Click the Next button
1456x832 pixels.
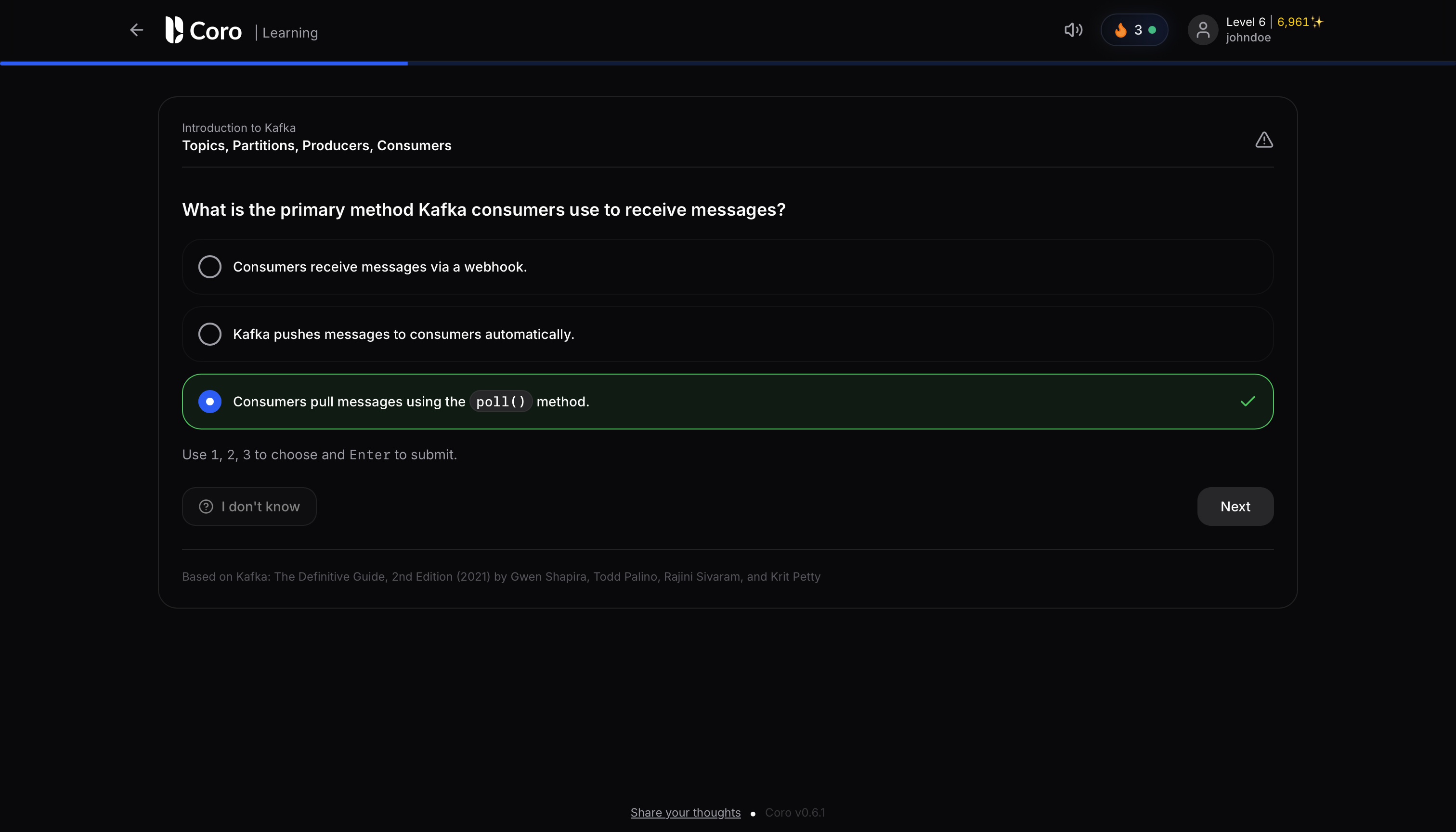[1235, 507]
